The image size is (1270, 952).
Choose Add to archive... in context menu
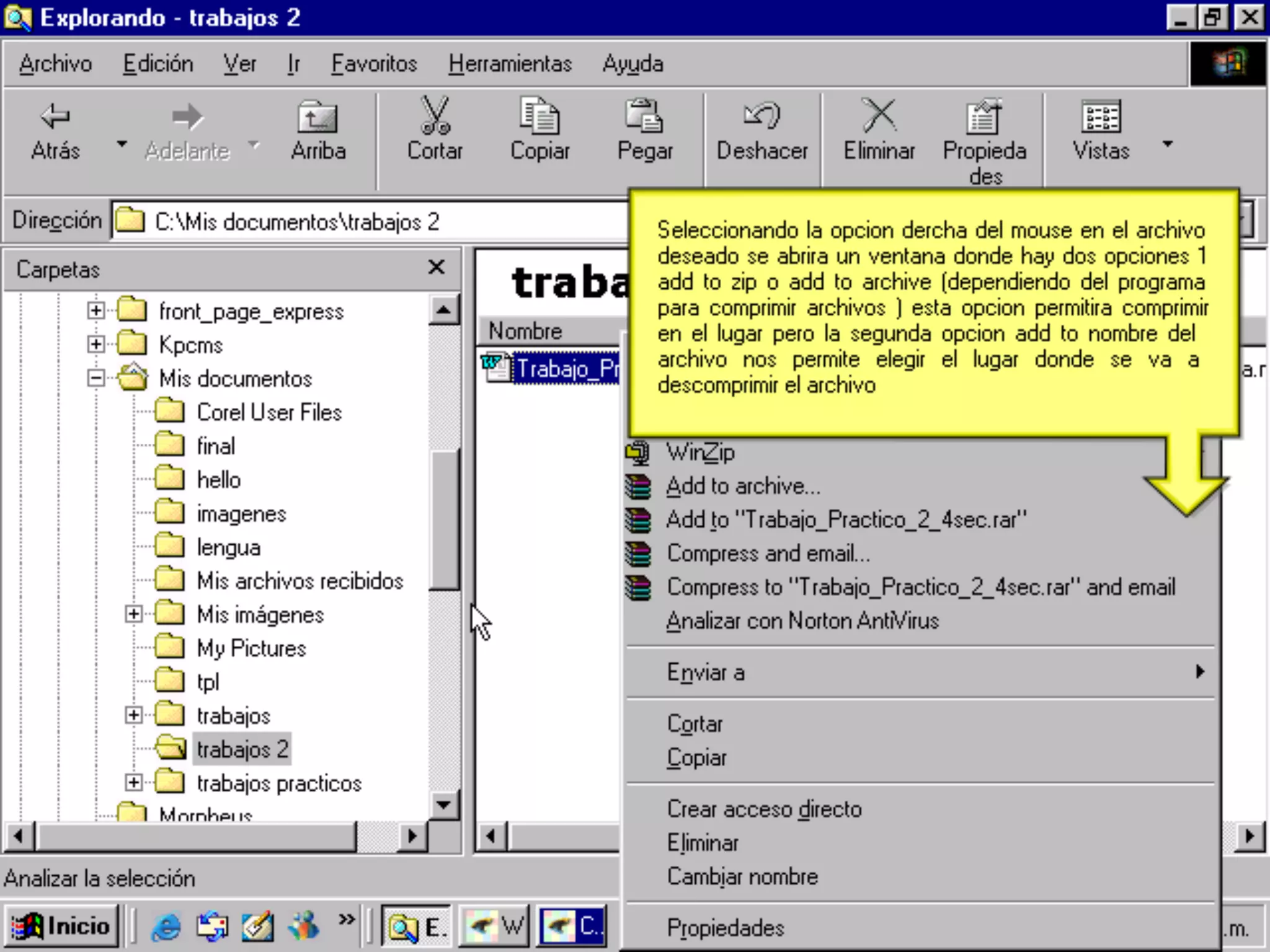point(743,486)
